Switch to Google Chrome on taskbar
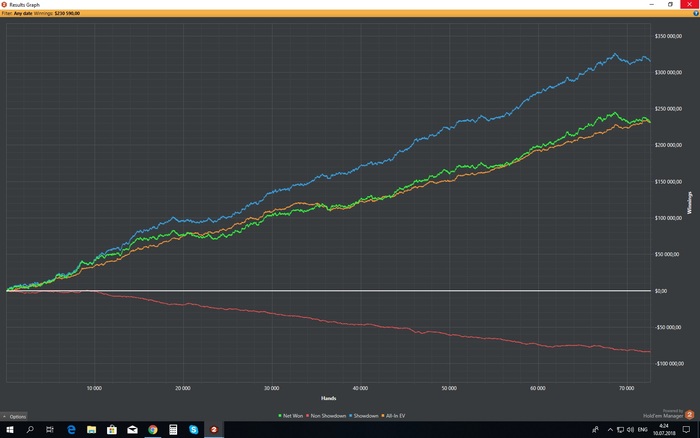The image size is (700, 438). pos(153,430)
